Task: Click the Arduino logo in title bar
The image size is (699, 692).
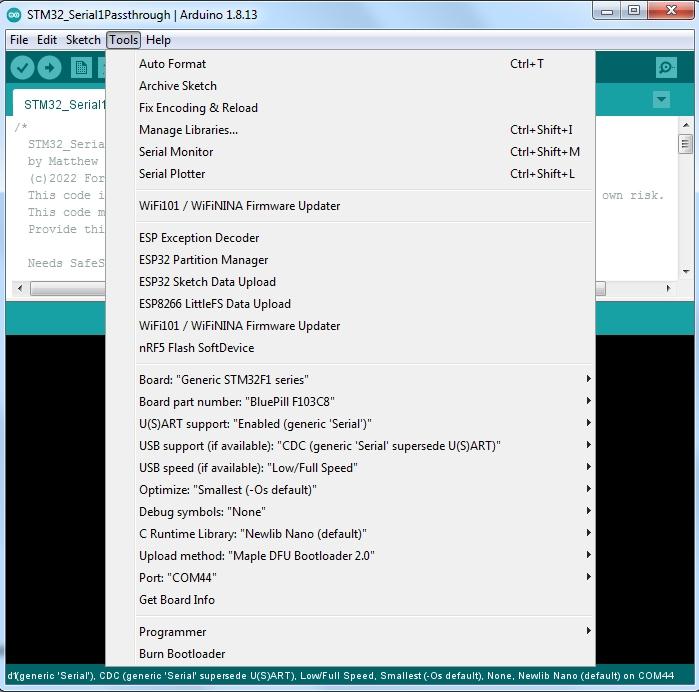Action: pos(14,15)
